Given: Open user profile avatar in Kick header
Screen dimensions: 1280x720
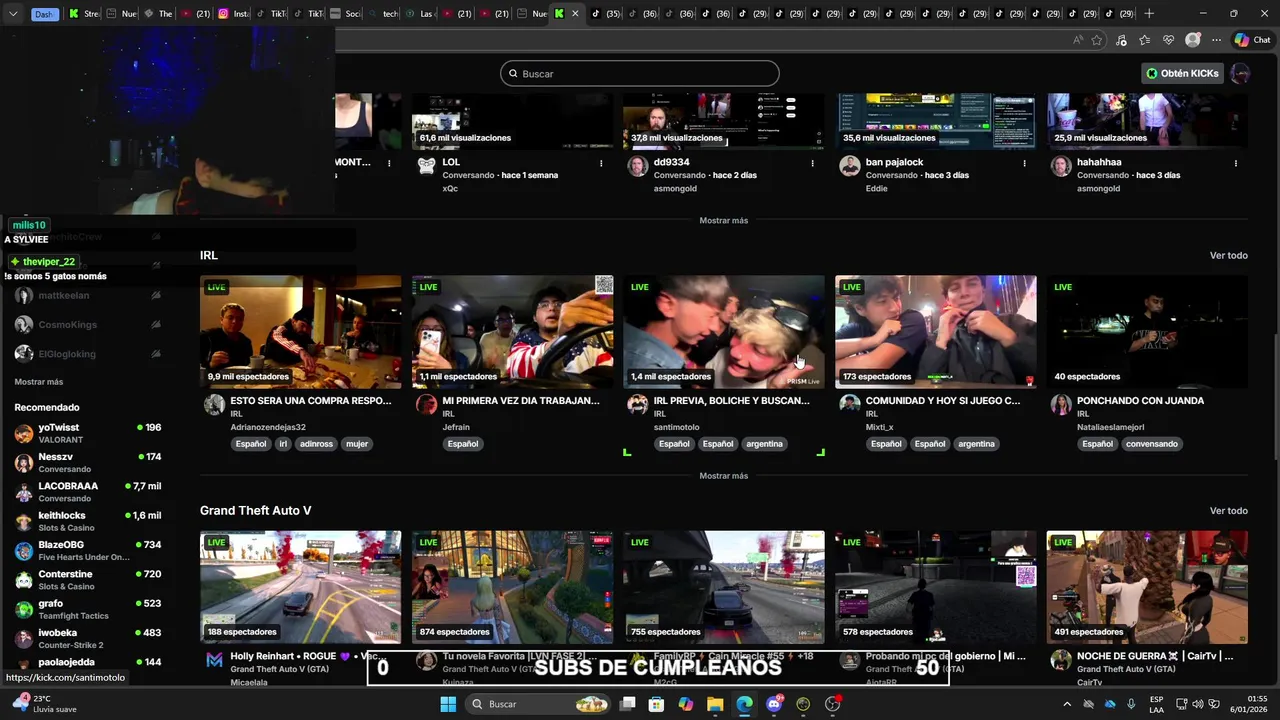Looking at the screenshot, I should pos(1240,73).
